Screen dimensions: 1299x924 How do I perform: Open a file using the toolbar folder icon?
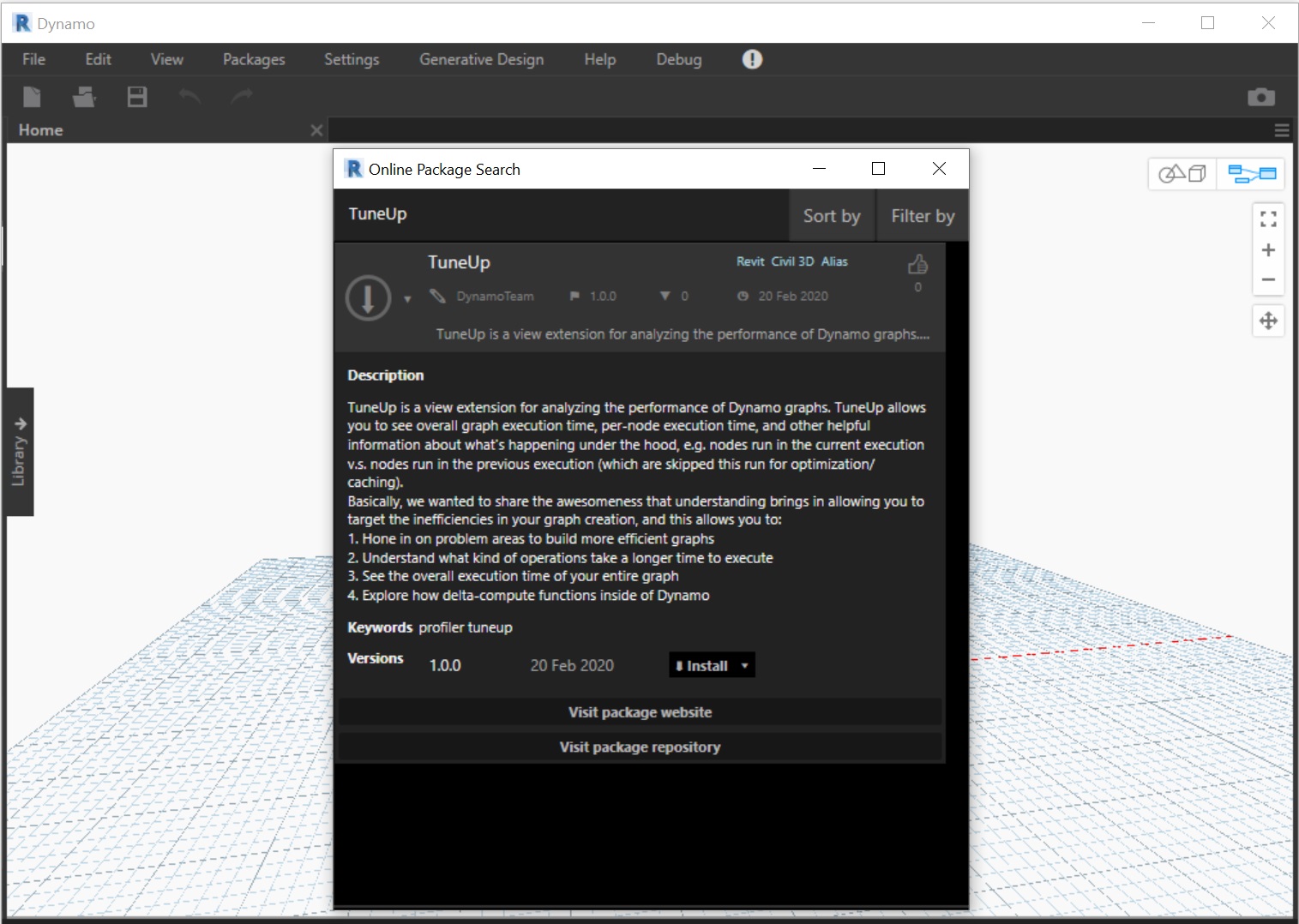coord(84,97)
